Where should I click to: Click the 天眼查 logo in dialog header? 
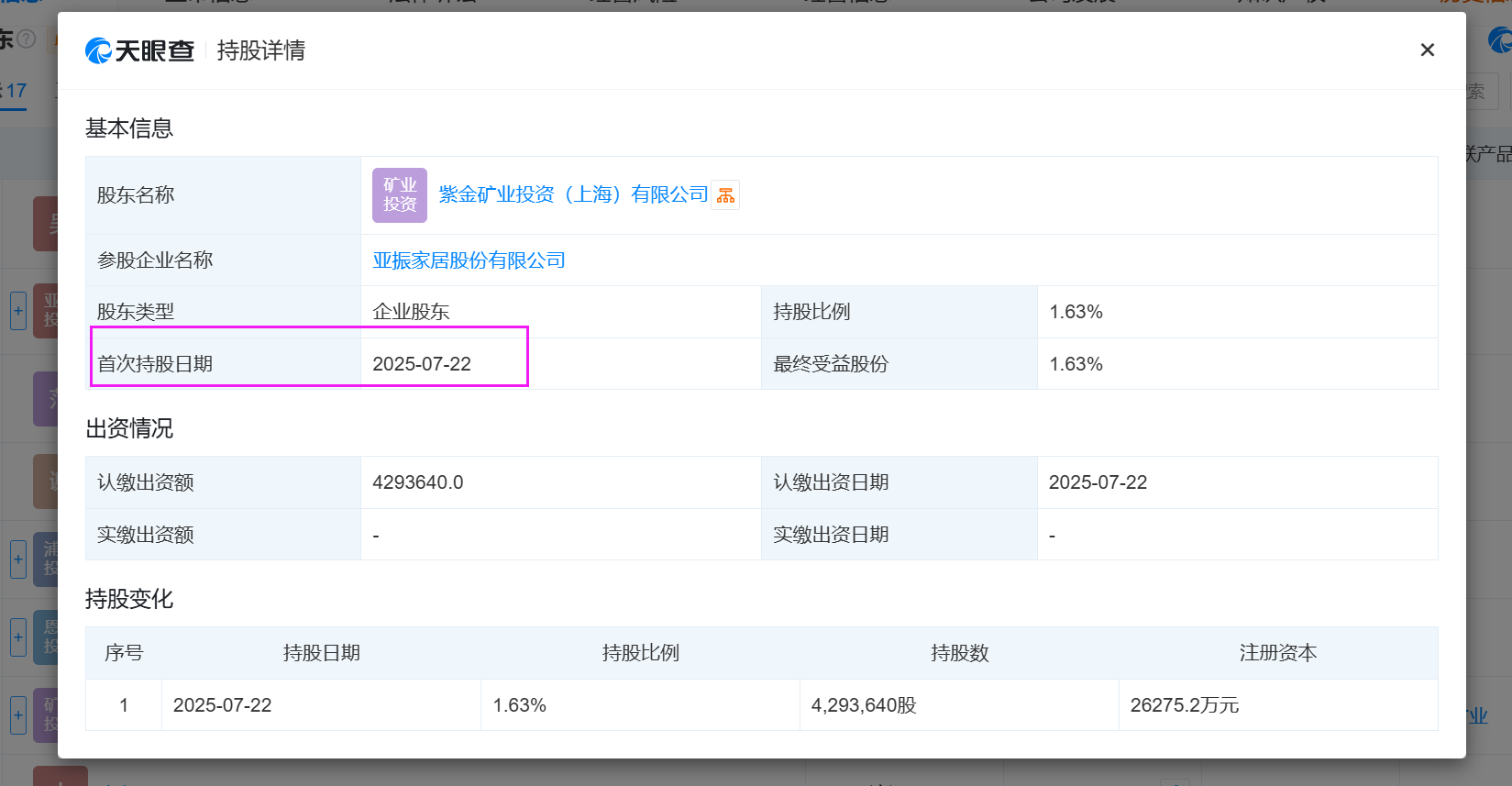[x=140, y=50]
